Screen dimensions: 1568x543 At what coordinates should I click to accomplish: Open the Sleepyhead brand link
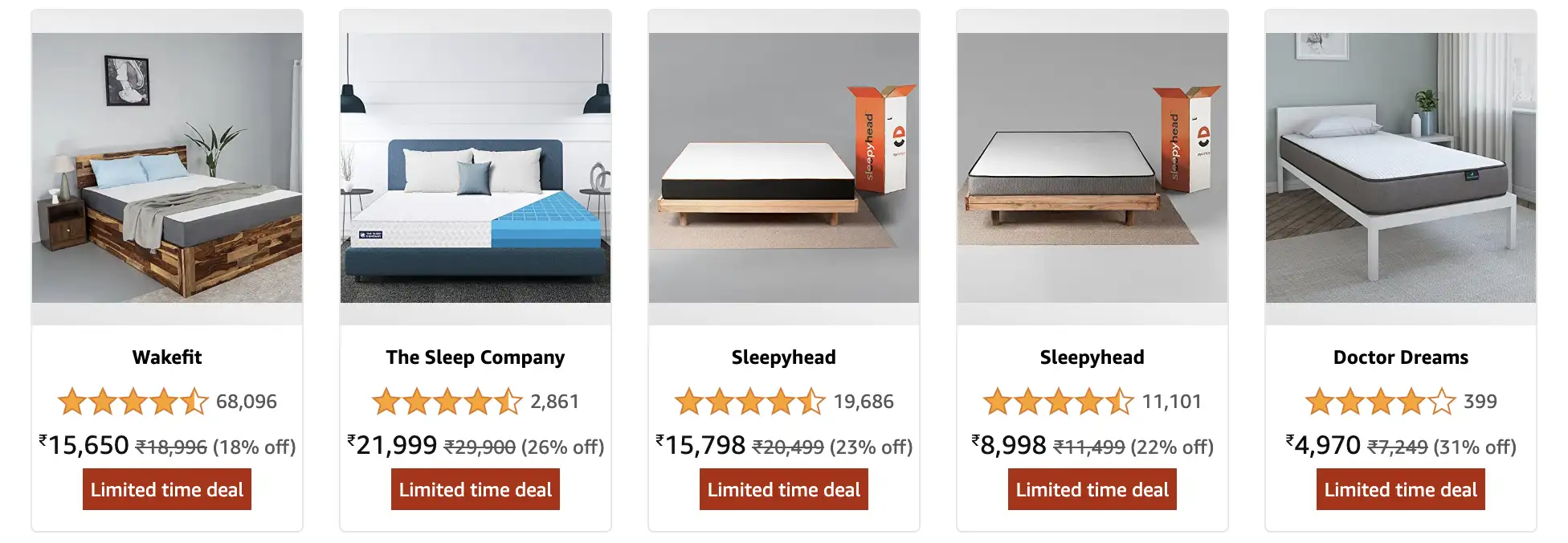tap(783, 357)
